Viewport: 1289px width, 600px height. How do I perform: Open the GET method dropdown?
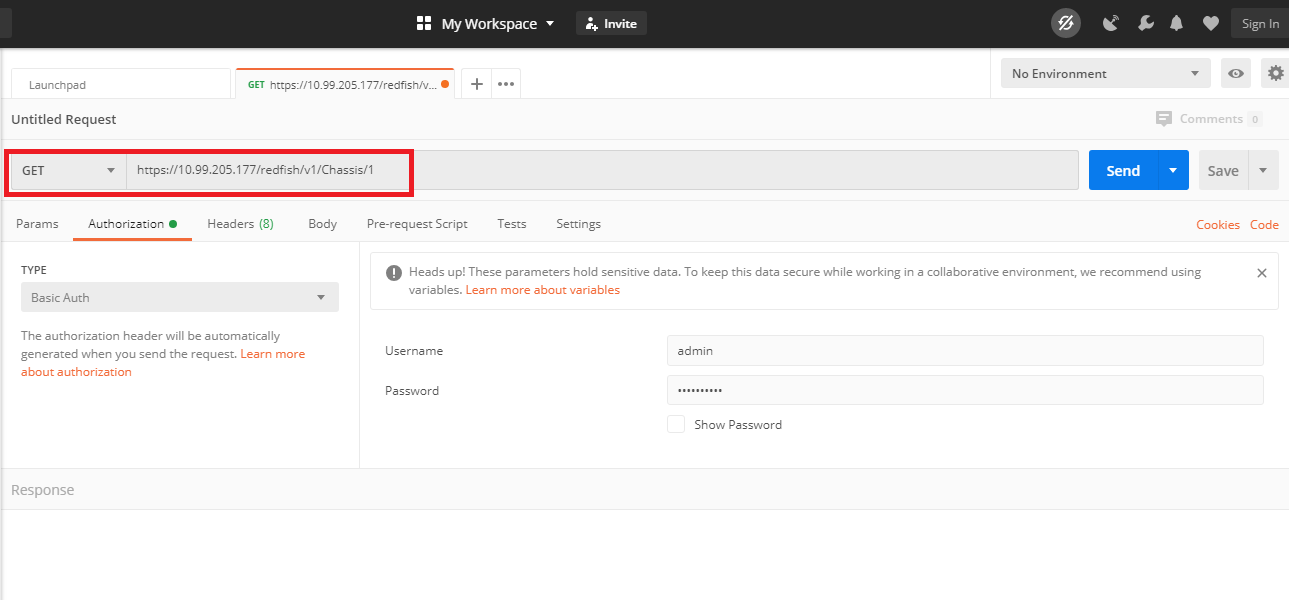[69, 171]
